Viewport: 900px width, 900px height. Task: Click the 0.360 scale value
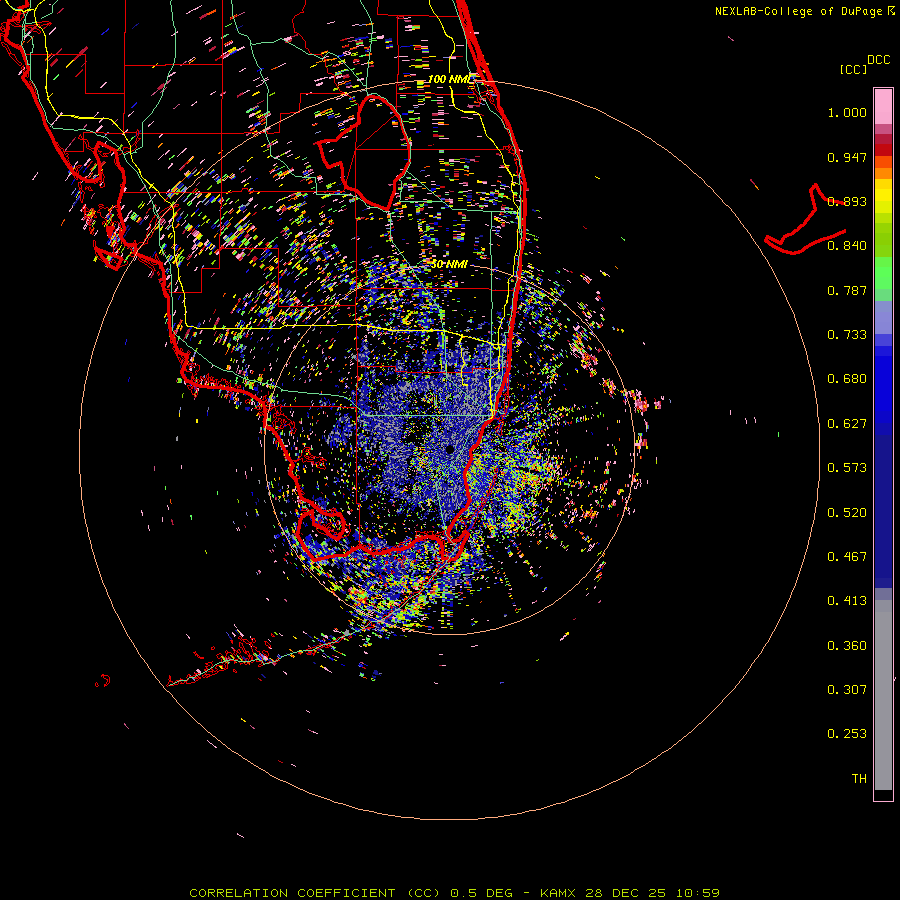[847, 646]
